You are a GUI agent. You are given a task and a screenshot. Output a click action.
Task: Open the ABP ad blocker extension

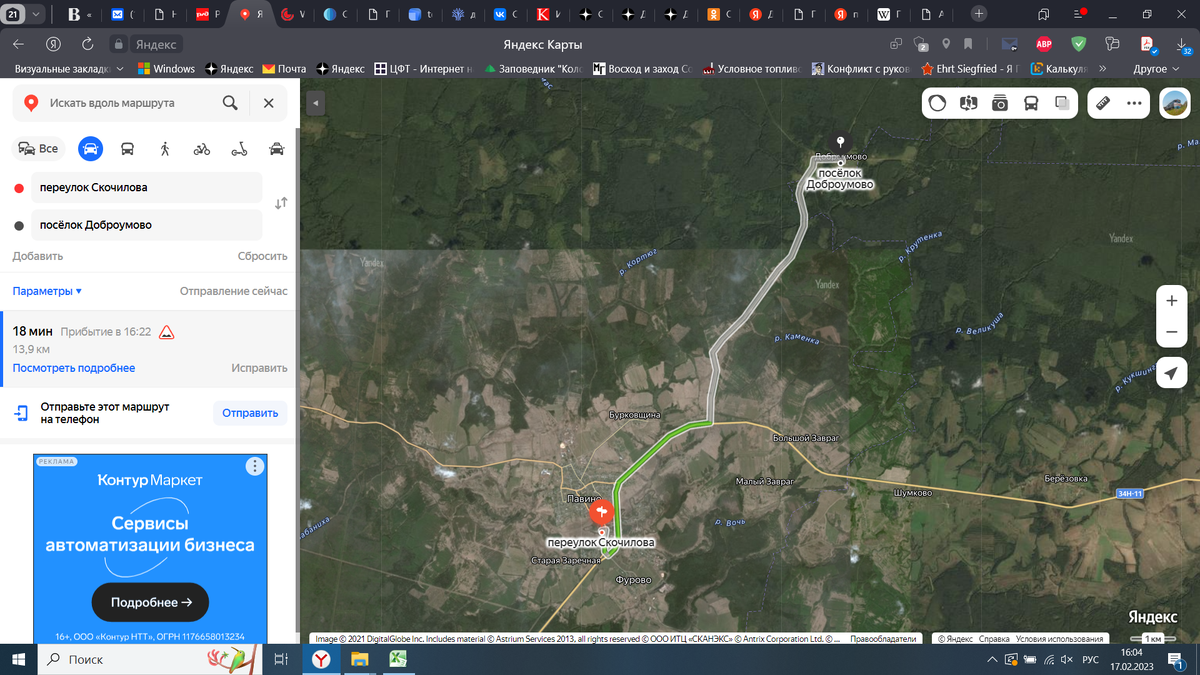coord(1044,44)
